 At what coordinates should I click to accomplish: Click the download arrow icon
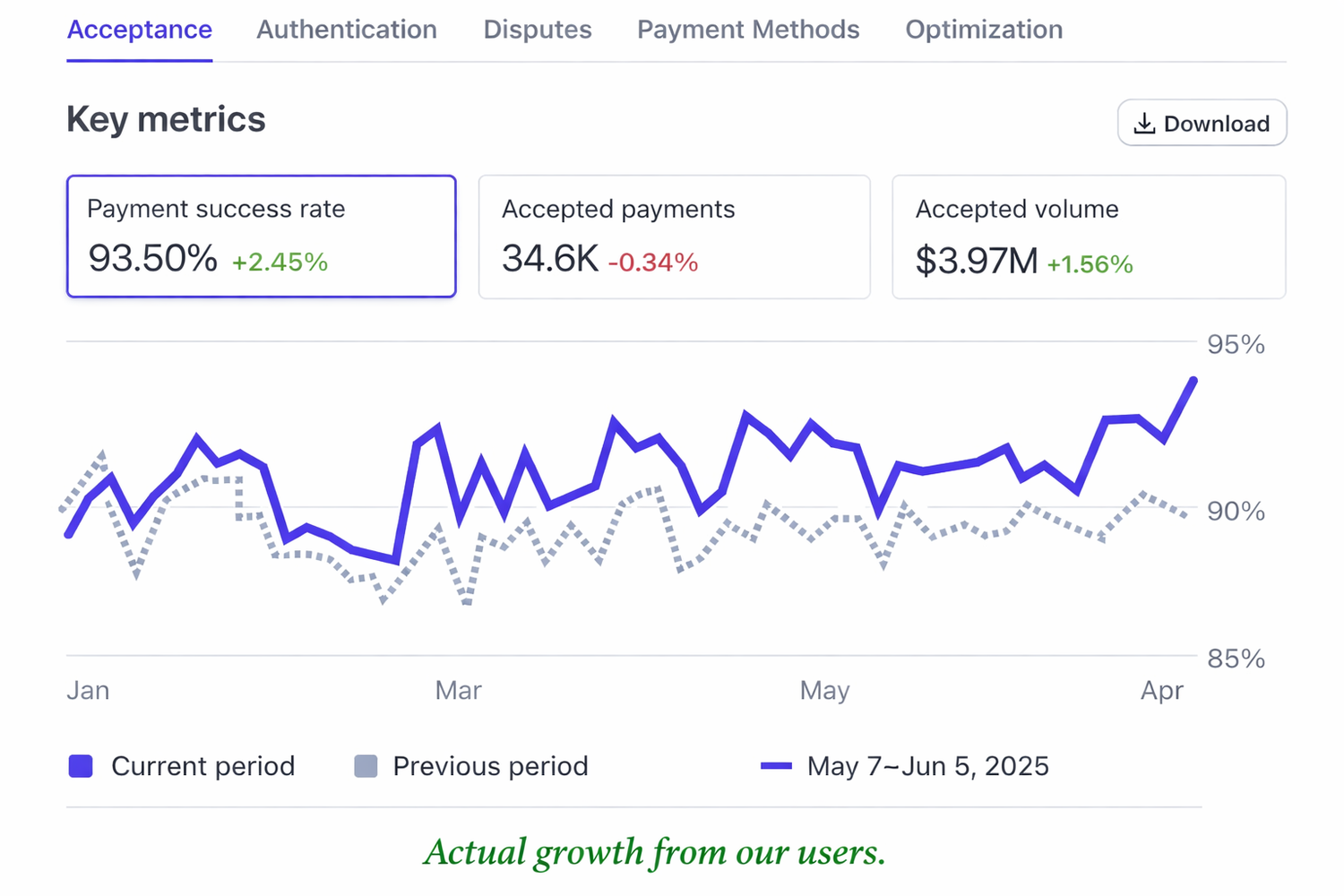[1144, 124]
